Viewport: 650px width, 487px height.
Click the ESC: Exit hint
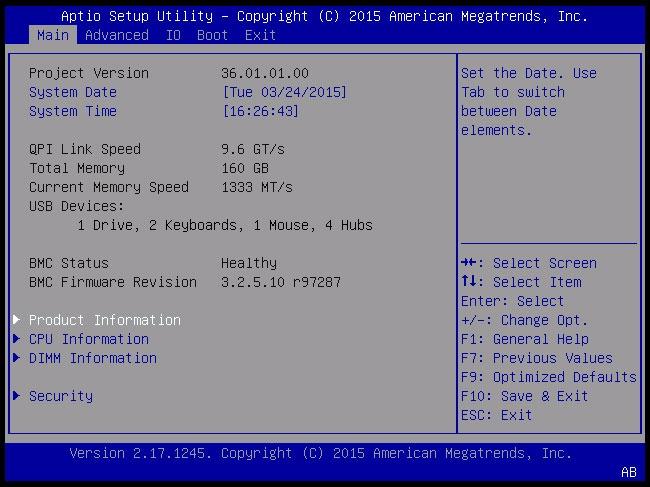click(496, 415)
